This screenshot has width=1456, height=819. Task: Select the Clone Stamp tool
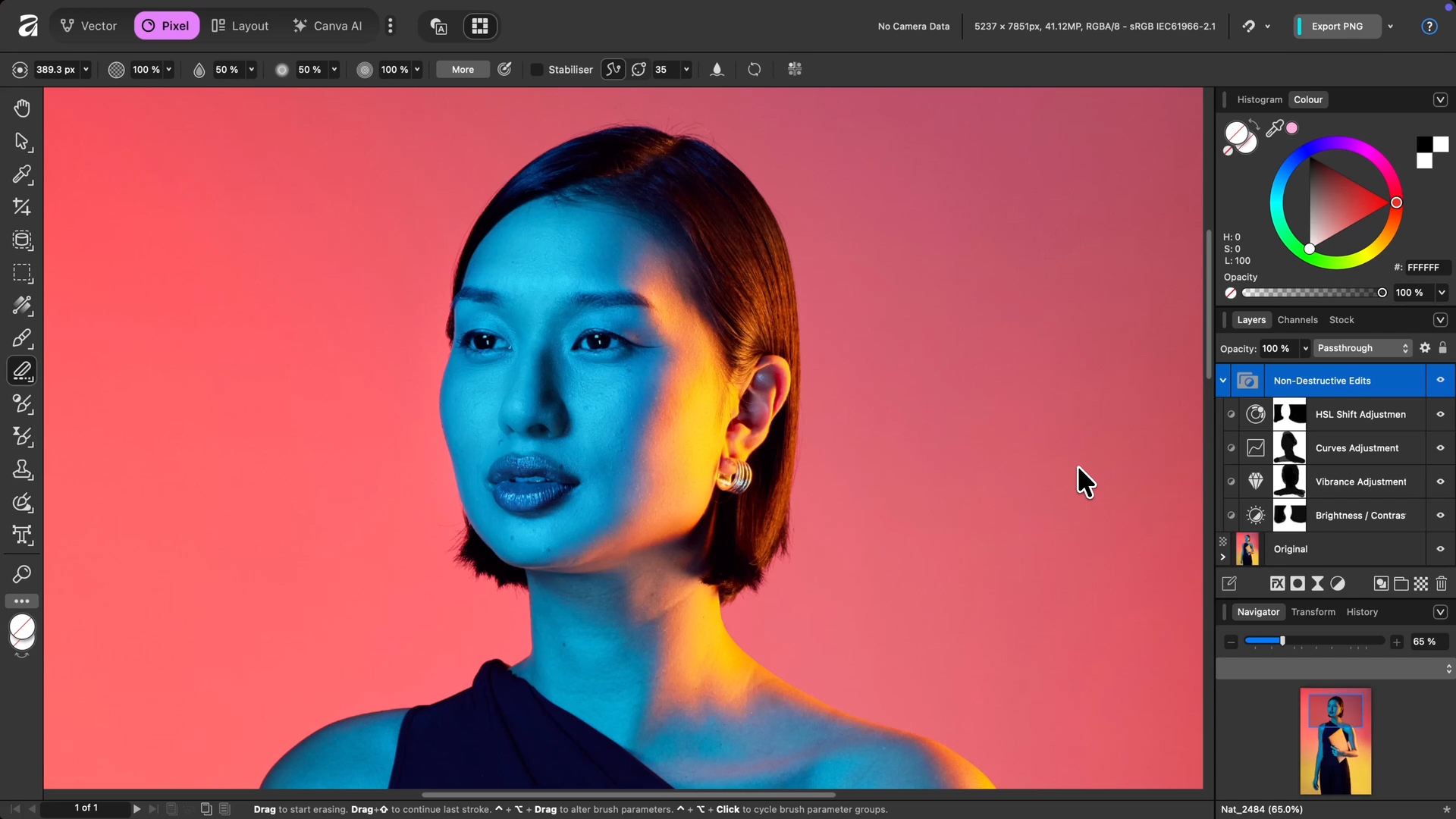[x=22, y=469]
